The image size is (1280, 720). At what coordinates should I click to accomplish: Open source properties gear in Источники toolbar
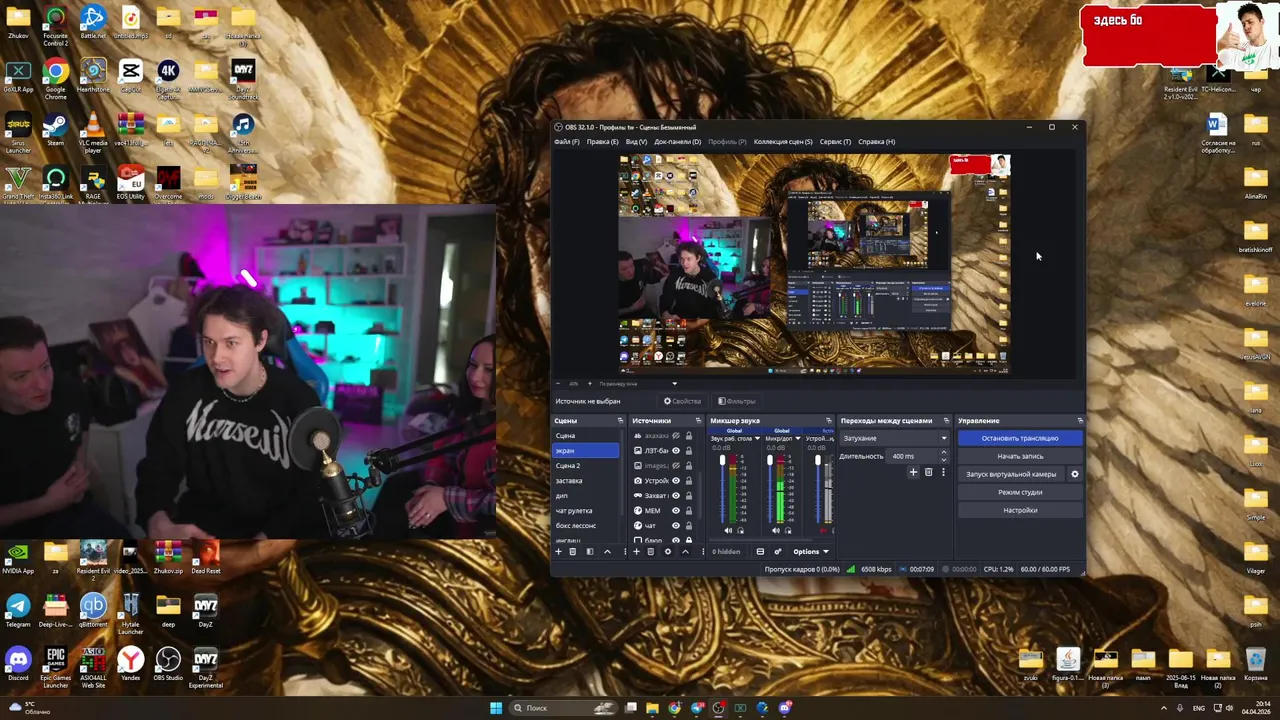click(x=668, y=552)
